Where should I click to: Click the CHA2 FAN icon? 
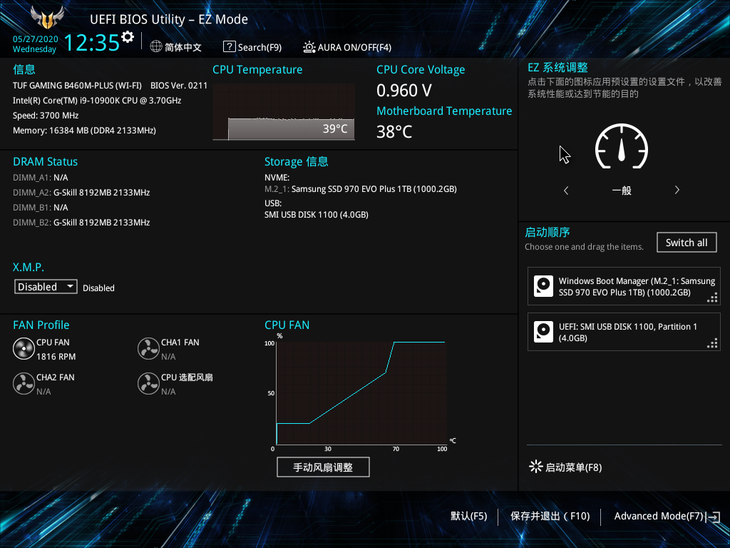[23, 383]
